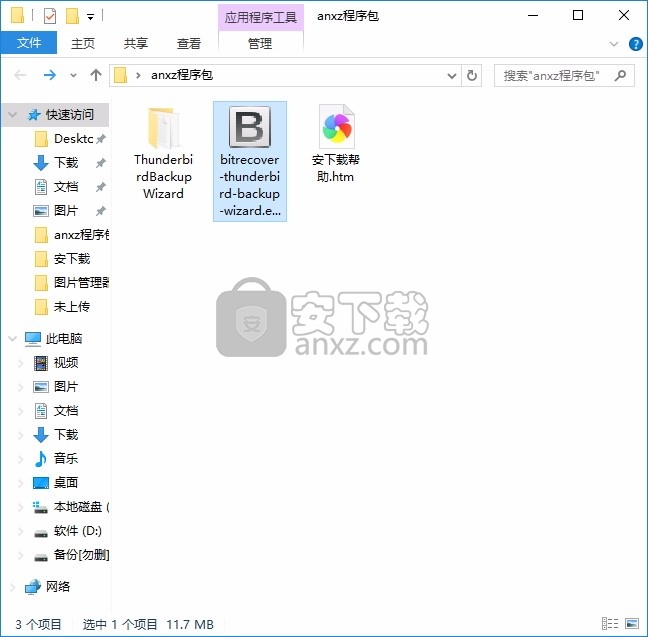Select the 安下载帮助.htm file icon

(336, 126)
